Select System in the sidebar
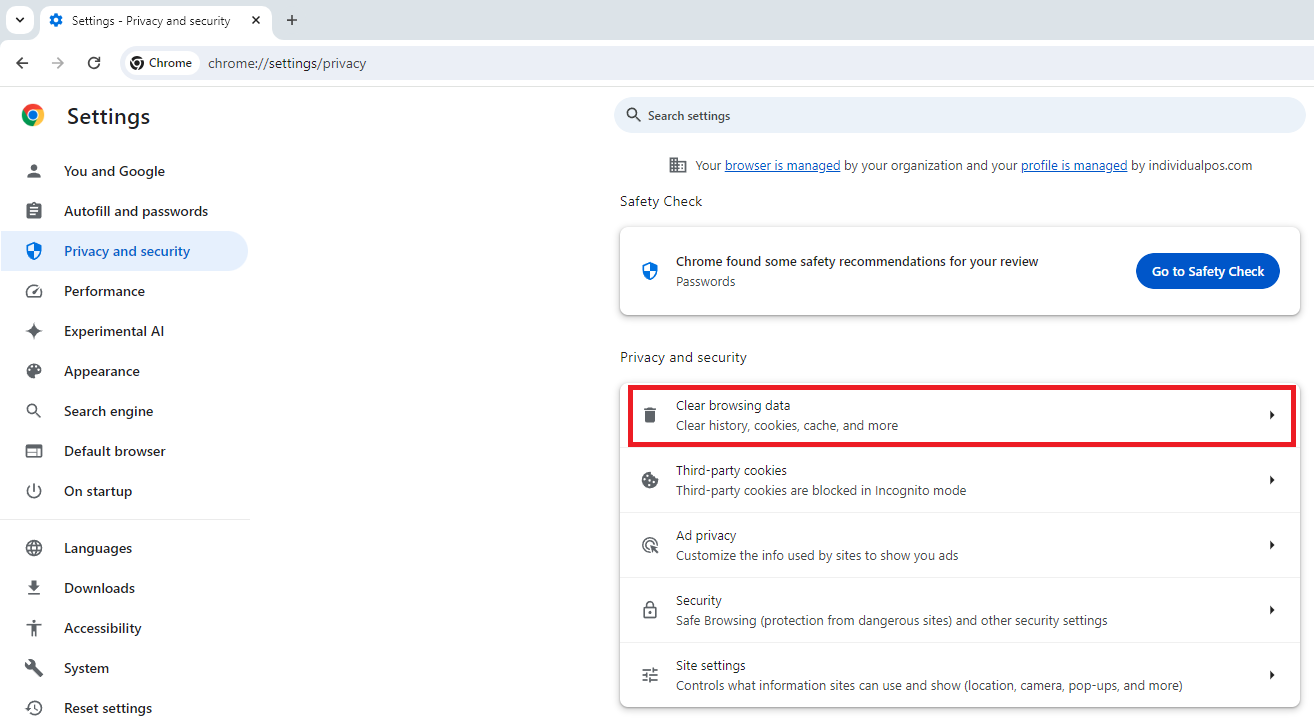The height and width of the screenshot is (719, 1314). 124,668
